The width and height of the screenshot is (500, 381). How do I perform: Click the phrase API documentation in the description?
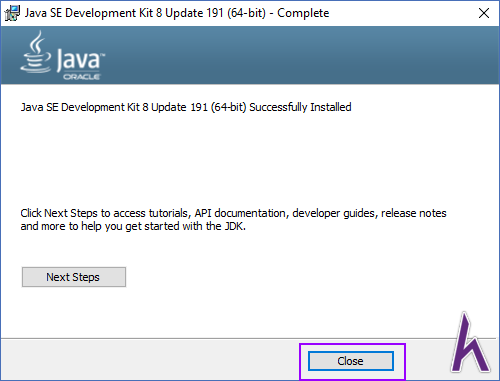(240, 213)
